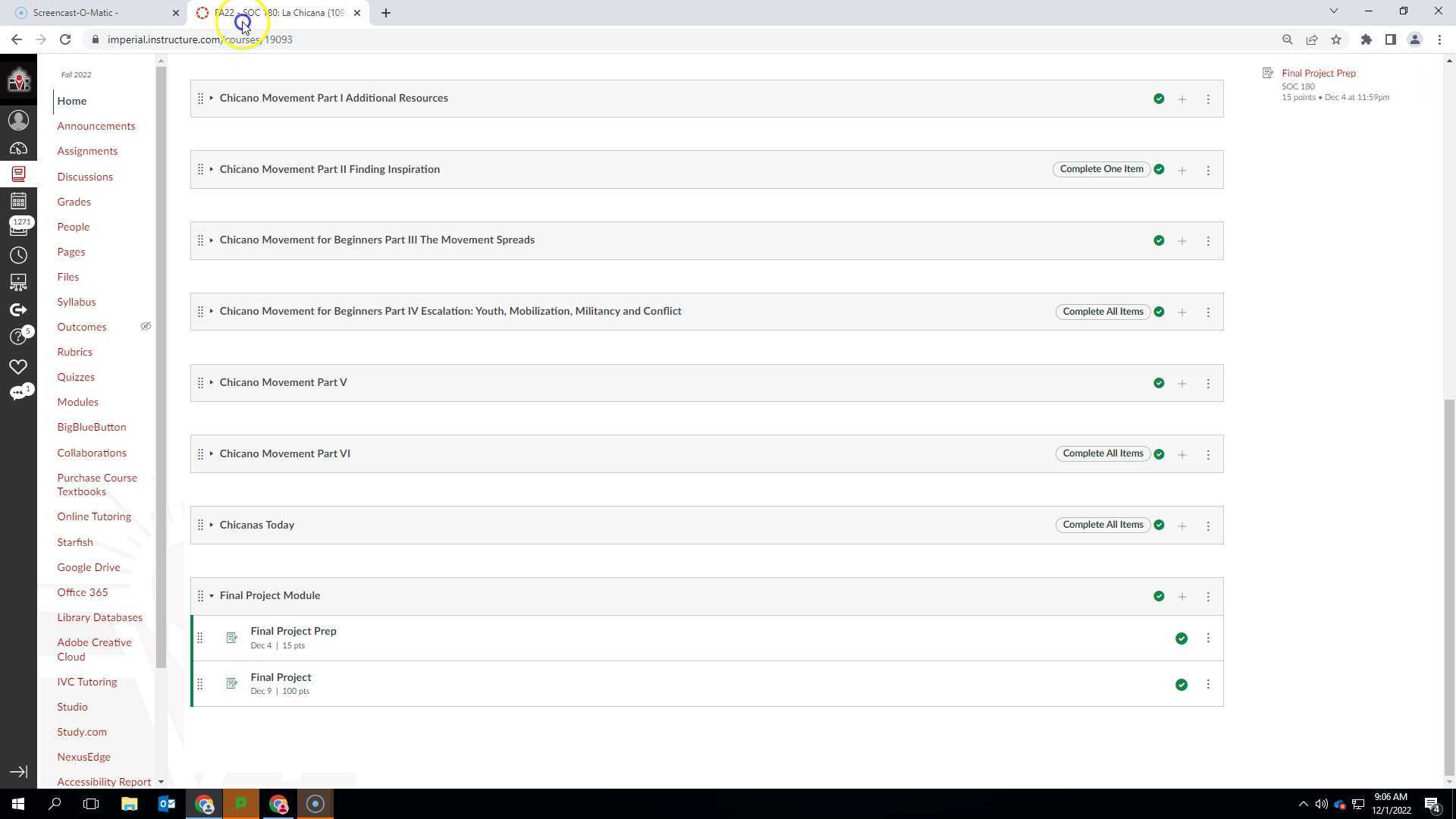This screenshot has width=1456, height=819.
Task: Collapse the Final Project Module
Action: pyautogui.click(x=212, y=596)
